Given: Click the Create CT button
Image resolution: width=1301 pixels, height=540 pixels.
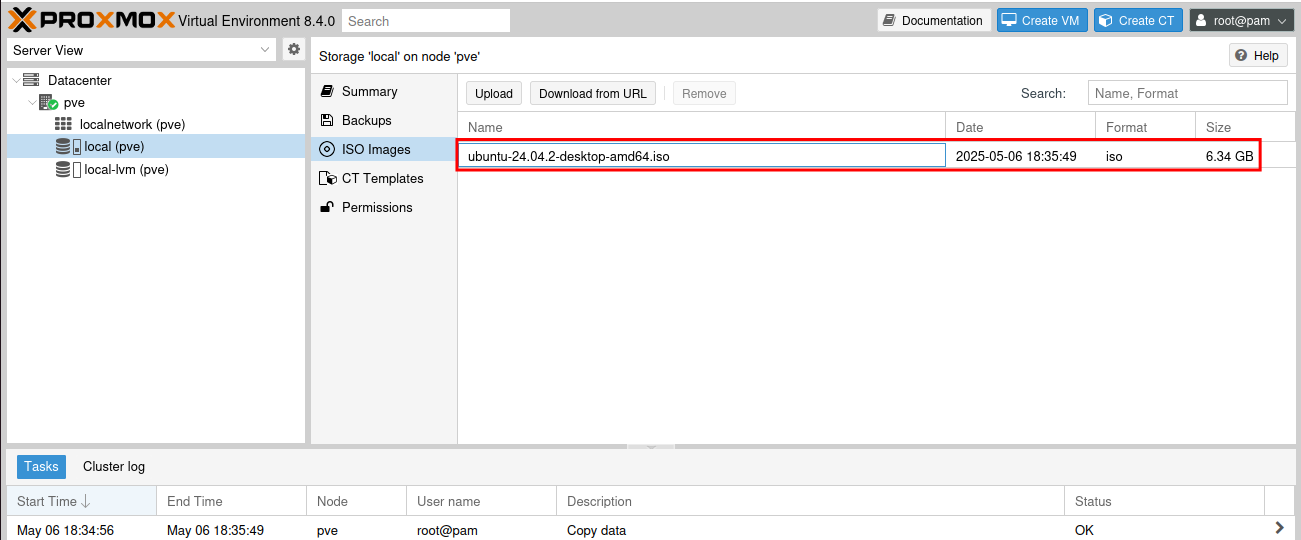Looking at the screenshot, I should 1138,20.
